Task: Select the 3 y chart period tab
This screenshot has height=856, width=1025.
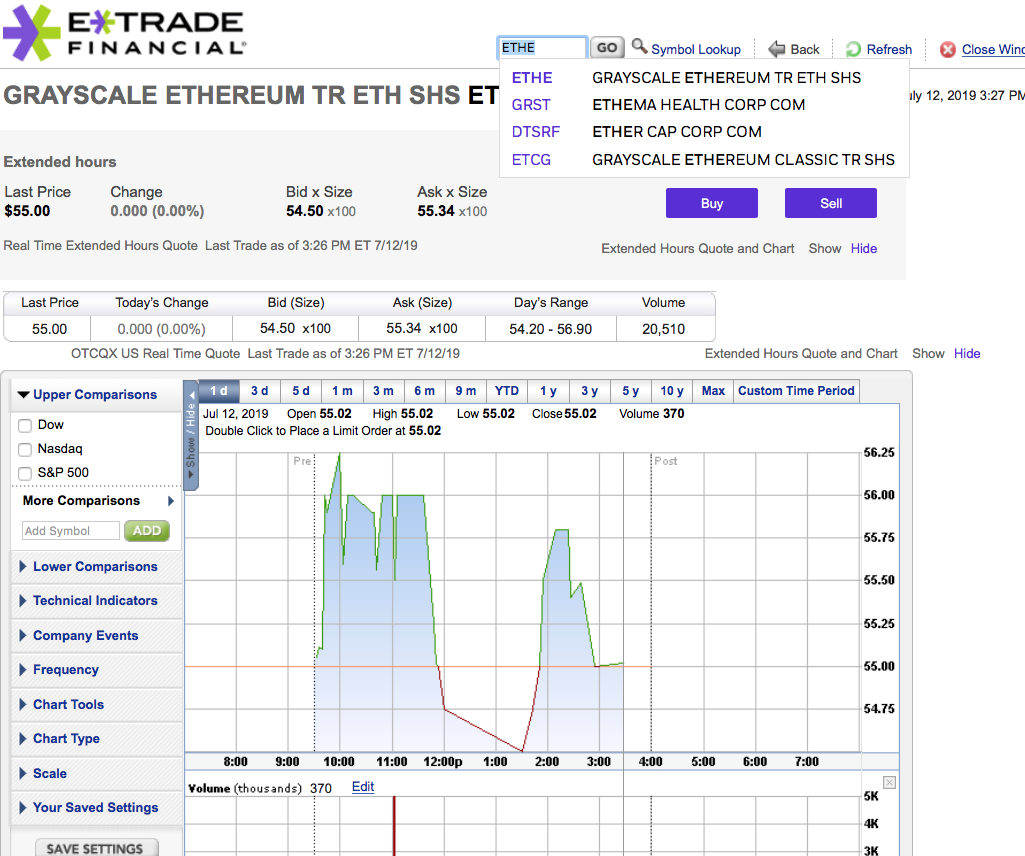Action: 589,390
